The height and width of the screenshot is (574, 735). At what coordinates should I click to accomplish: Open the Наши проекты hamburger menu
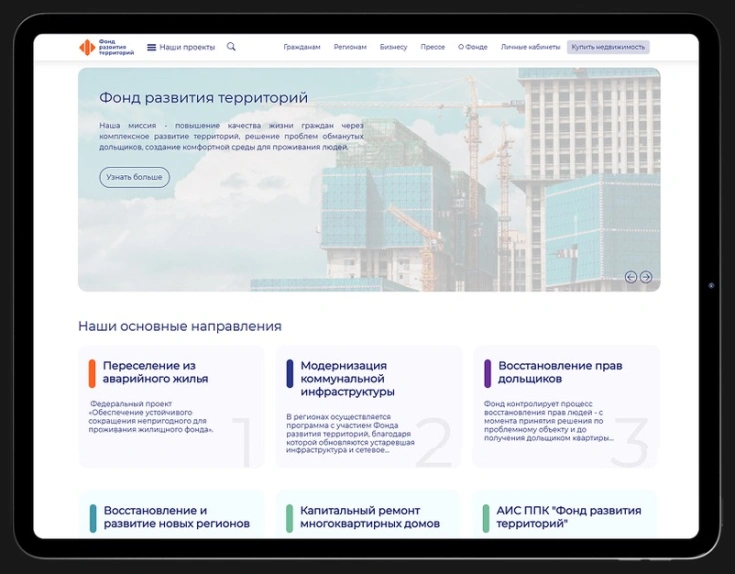pyautogui.click(x=151, y=47)
